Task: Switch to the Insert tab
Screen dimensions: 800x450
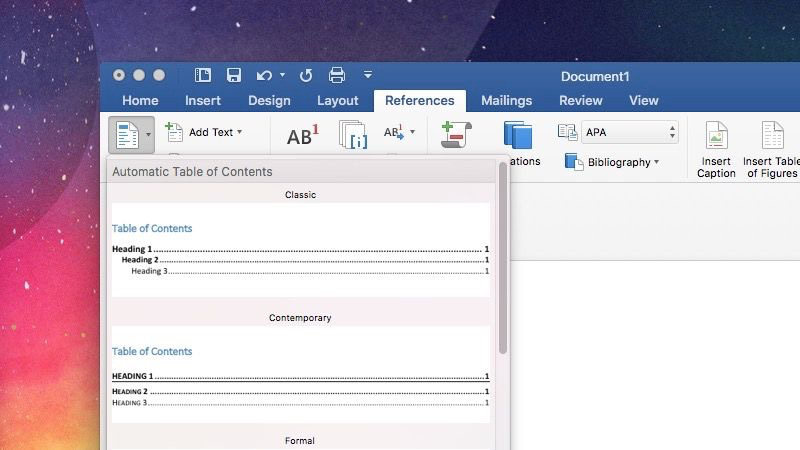Action: point(203,100)
